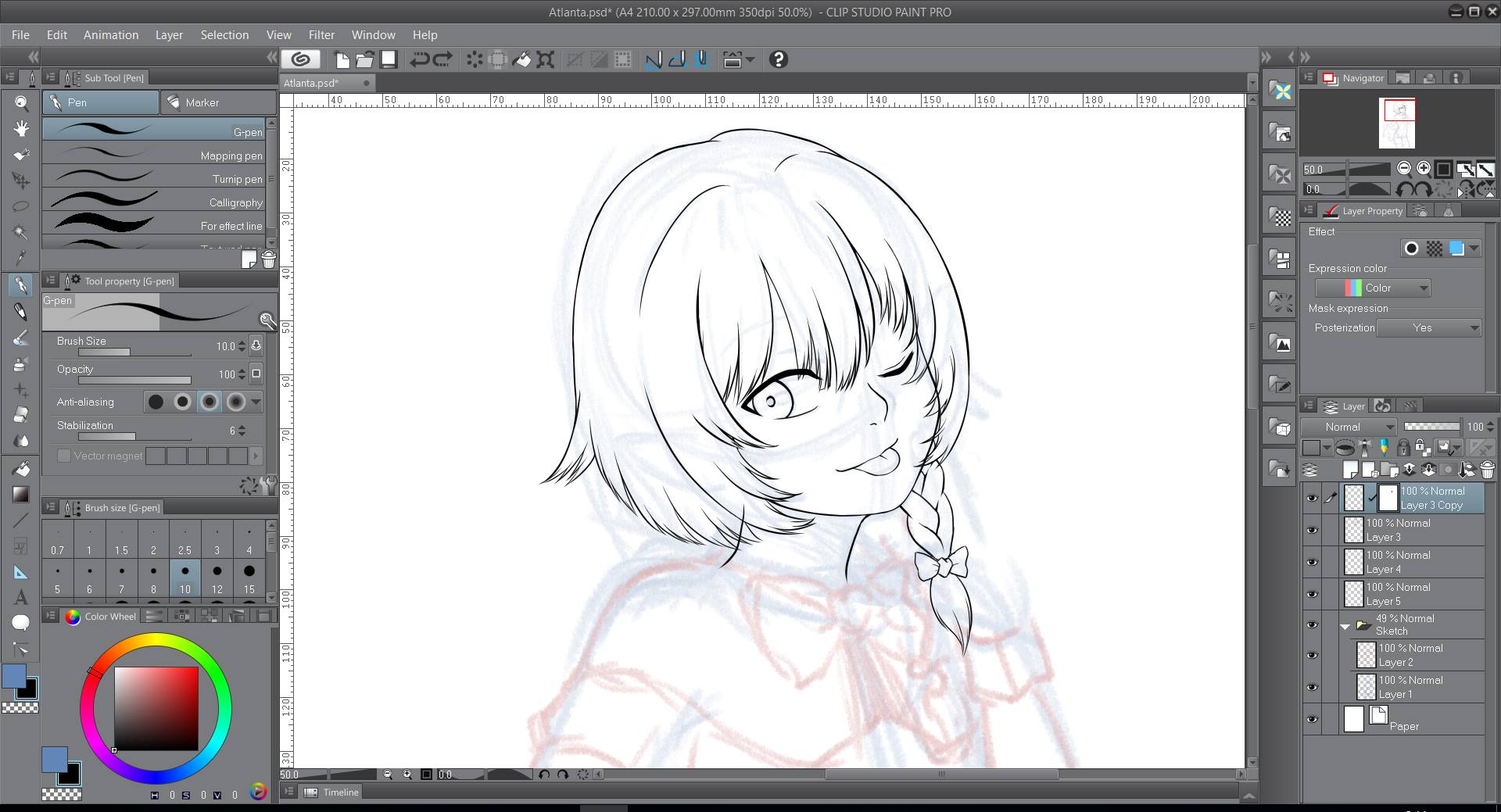Expand Anti-aliasing options arrow
The width and height of the screenshot is (1501, 812).
coord(256,402)
